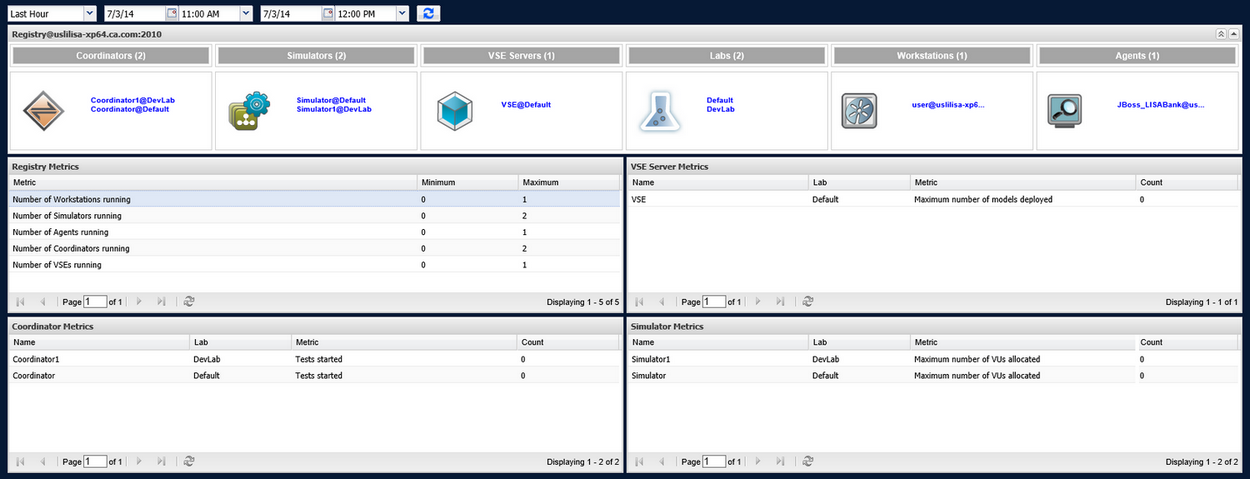Screen dimensions: 1250x479
Task: Go to previous page in VSE Server Metrics
Action: click(x=661, y=301)
